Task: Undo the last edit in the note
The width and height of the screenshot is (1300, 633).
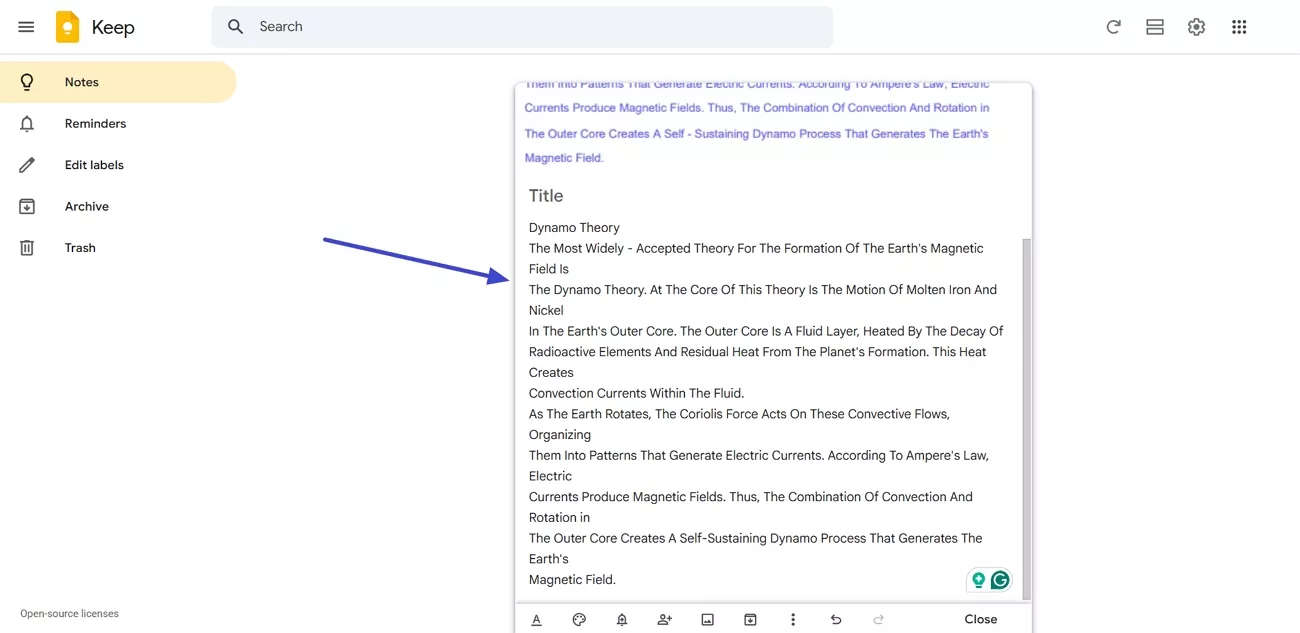Action: (836, 619)
